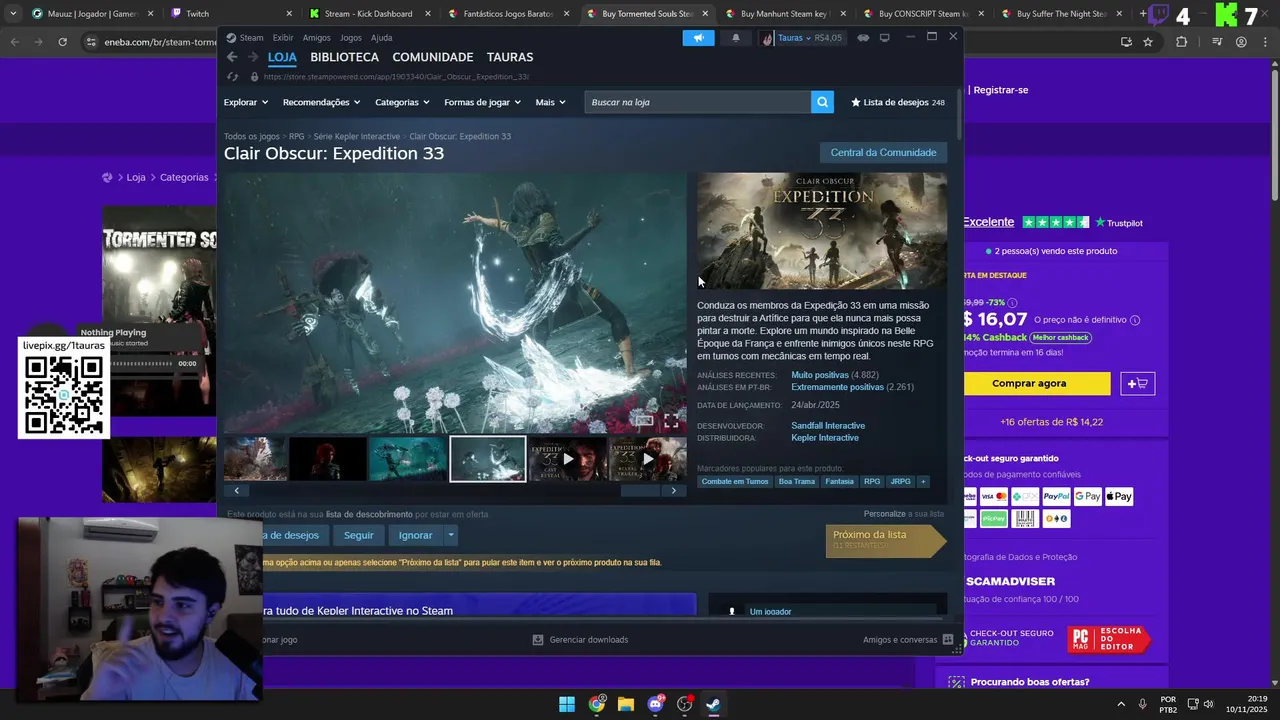Toggle fullscreen on the screenshot viewer
The image size is (1280, 720).
(671, 421)
